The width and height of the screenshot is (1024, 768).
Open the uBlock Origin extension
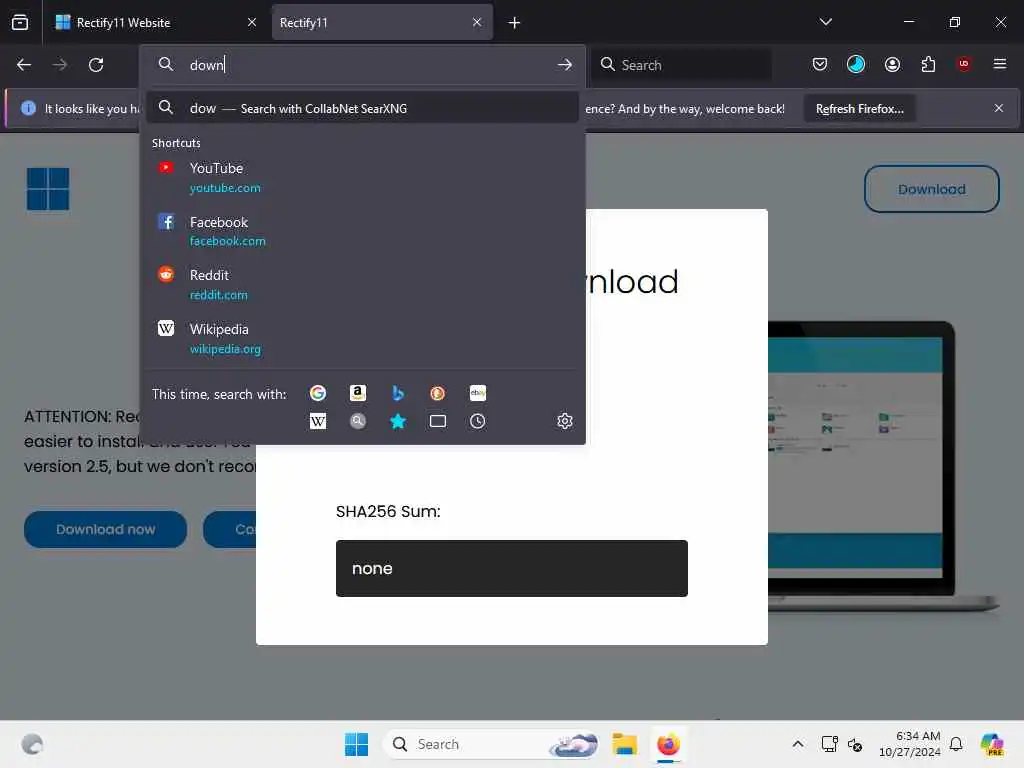click(x=963, y=64)
